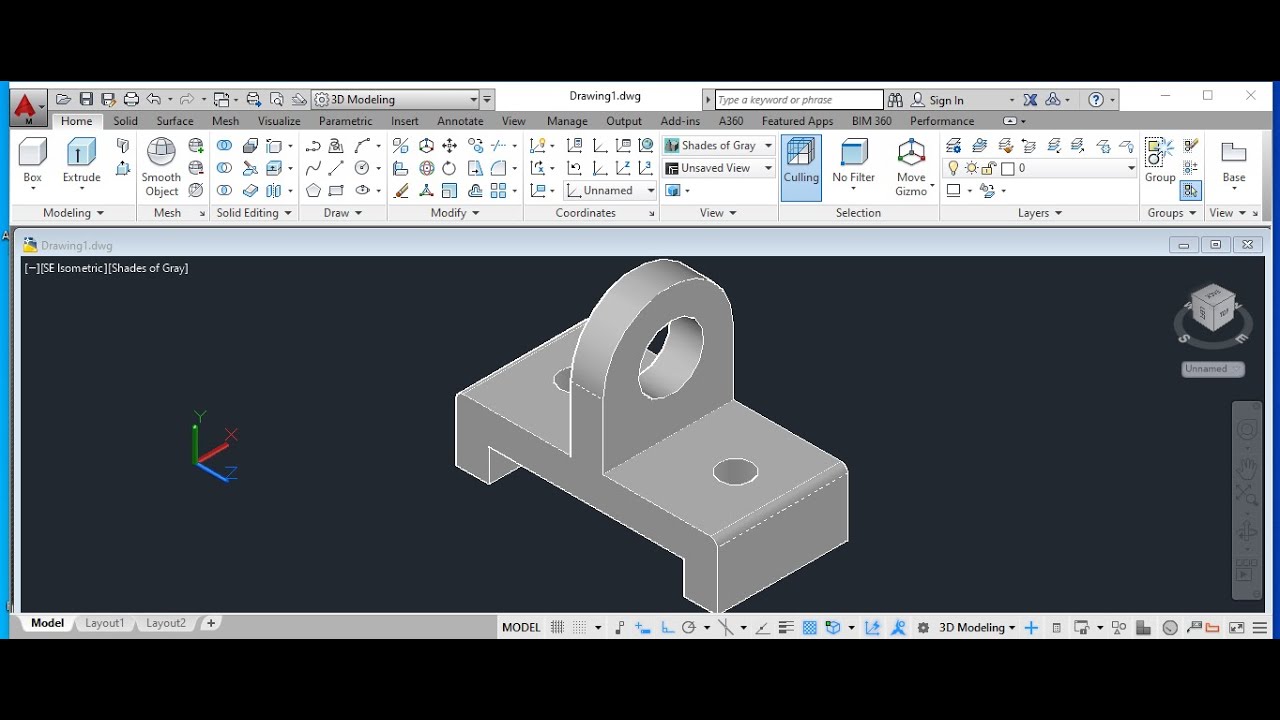
Task: Select the Polygon draw tool
Action: [x=313, y=190]
